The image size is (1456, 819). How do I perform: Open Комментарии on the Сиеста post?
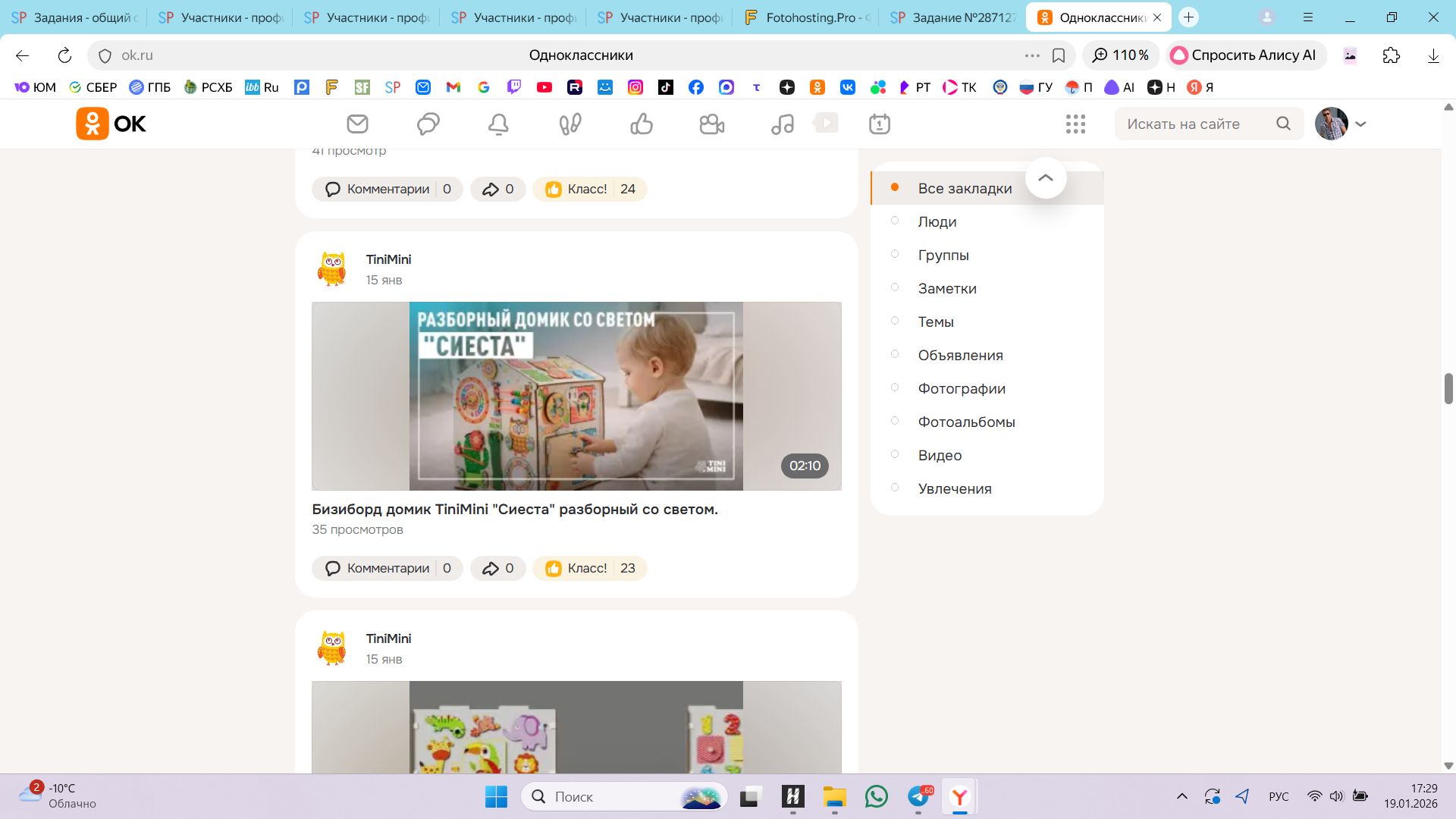tap(388, 568)
